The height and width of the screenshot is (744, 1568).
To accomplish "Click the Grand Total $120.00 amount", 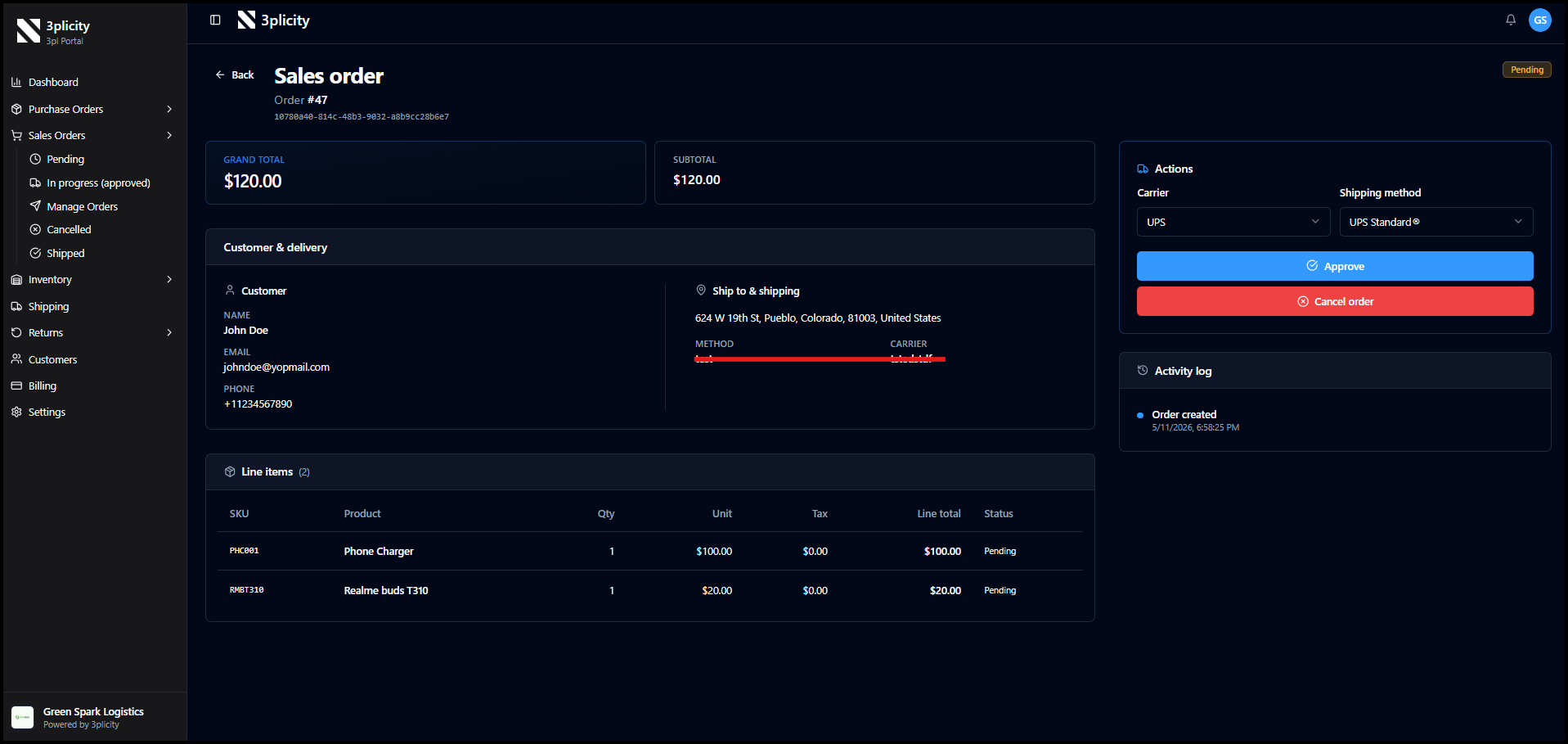I will click(x=253, y=181).
